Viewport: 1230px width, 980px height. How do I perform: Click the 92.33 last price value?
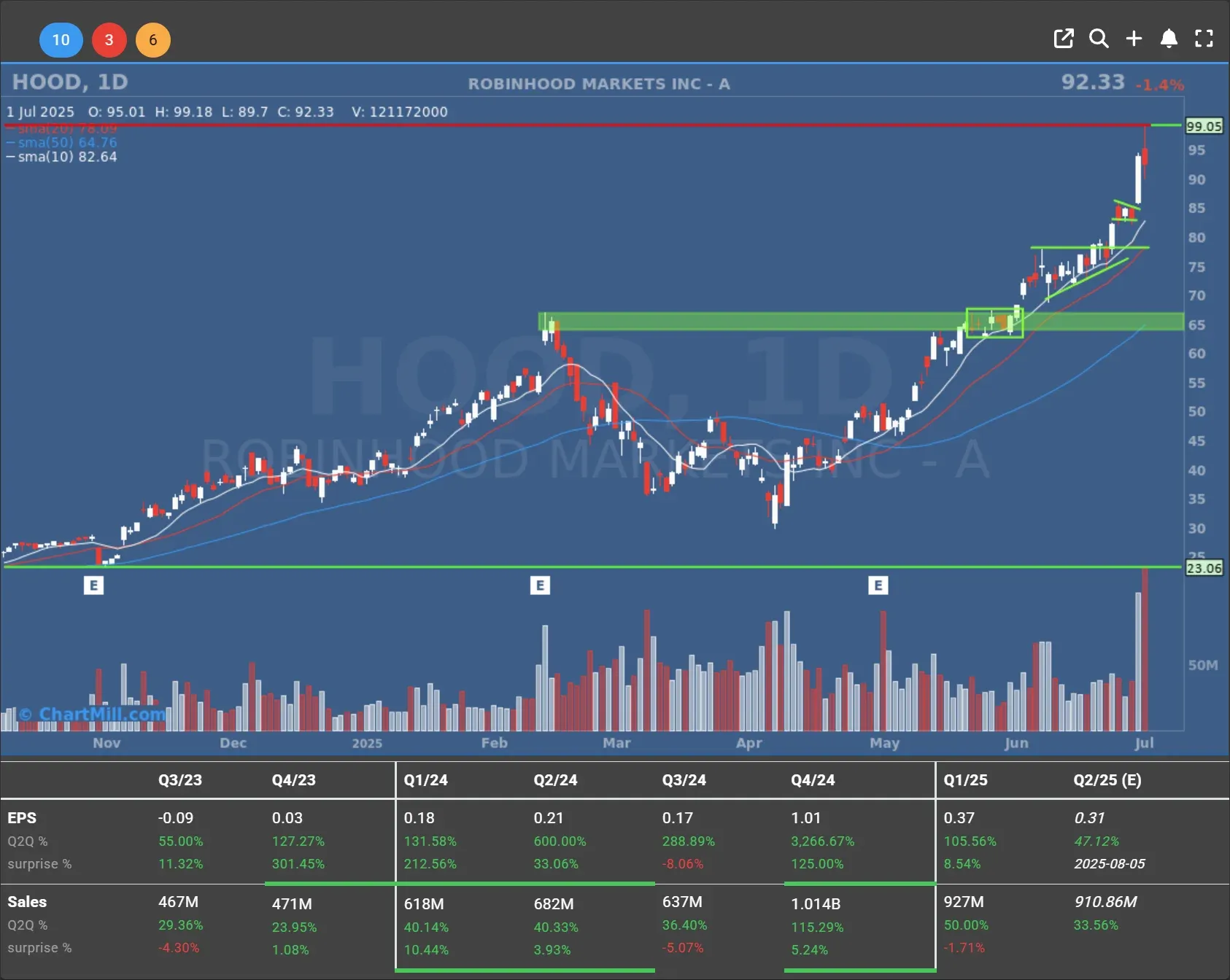coord(1093,82)
